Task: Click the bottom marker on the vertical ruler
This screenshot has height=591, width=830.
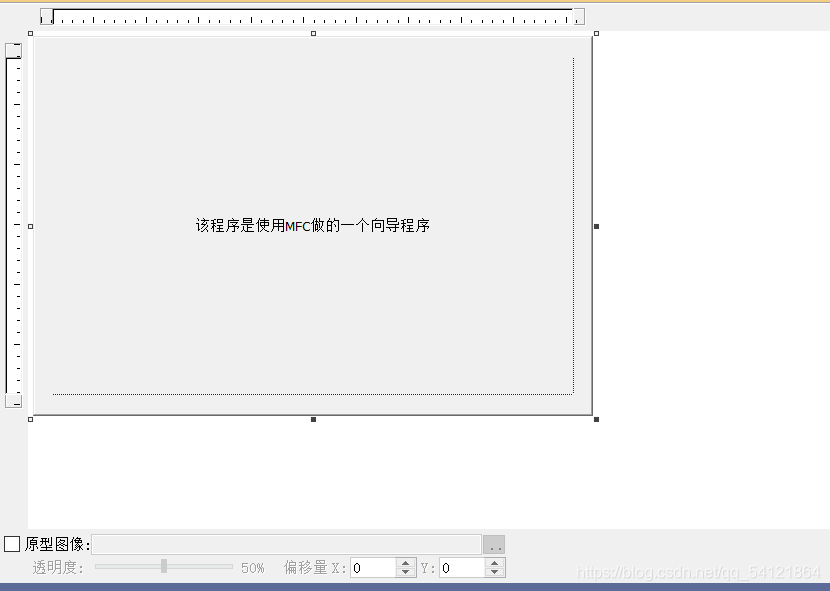Action: 13,401
